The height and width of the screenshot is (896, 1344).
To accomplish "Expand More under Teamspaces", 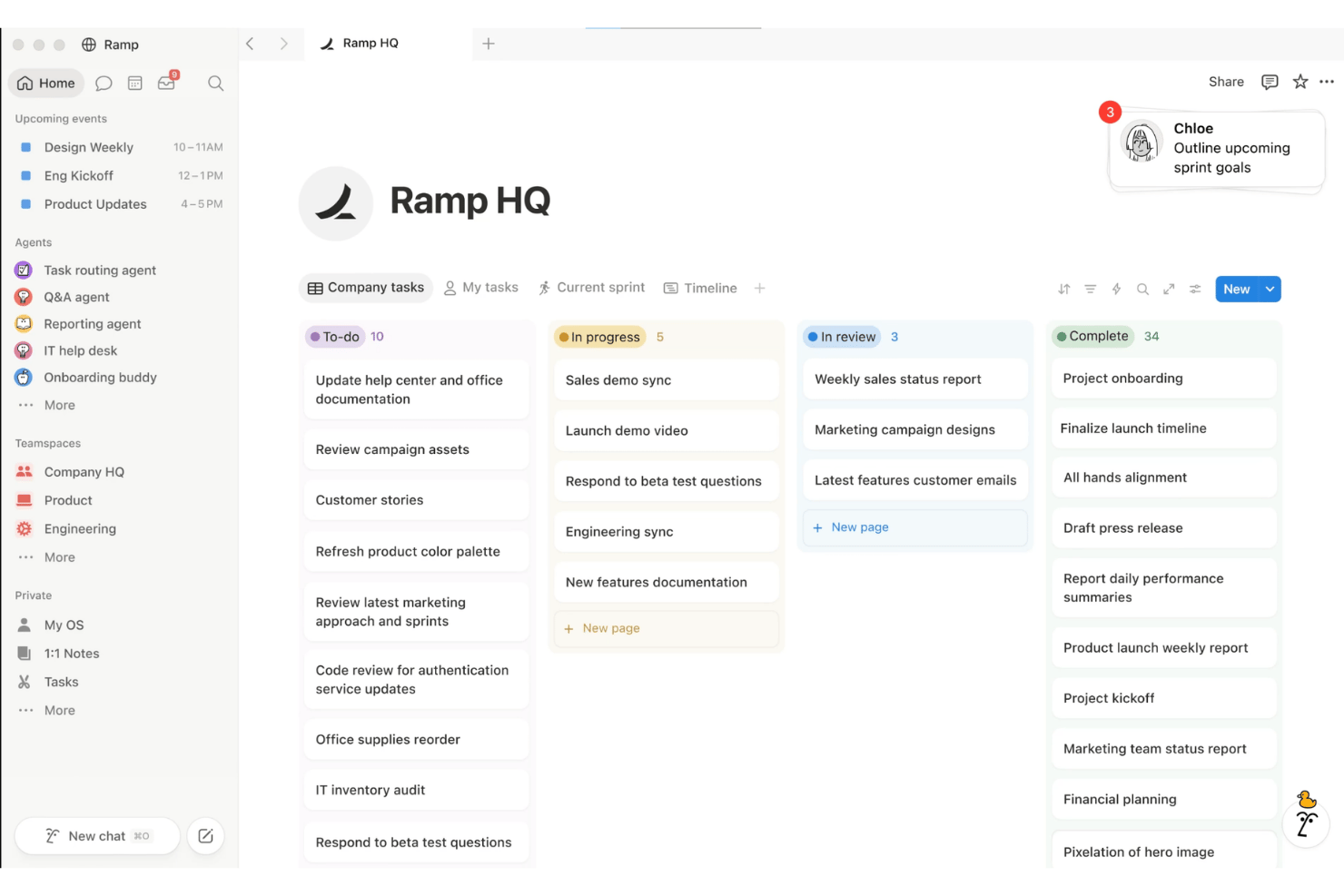I will coord(60,557).
